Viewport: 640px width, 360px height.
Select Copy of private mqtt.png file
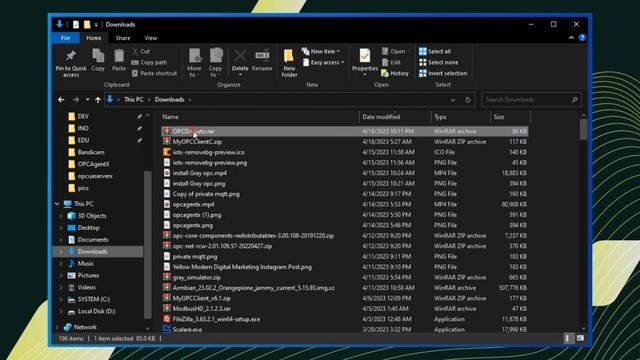(206, 194)
